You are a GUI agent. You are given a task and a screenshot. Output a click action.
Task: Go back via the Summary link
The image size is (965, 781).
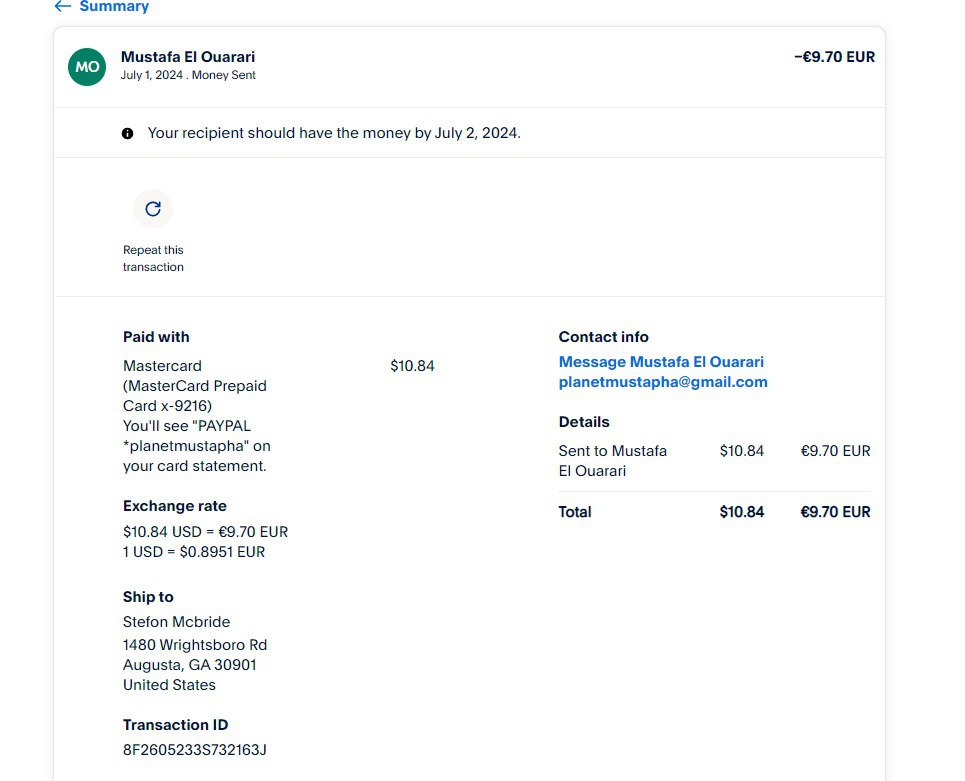click(114, 7)
